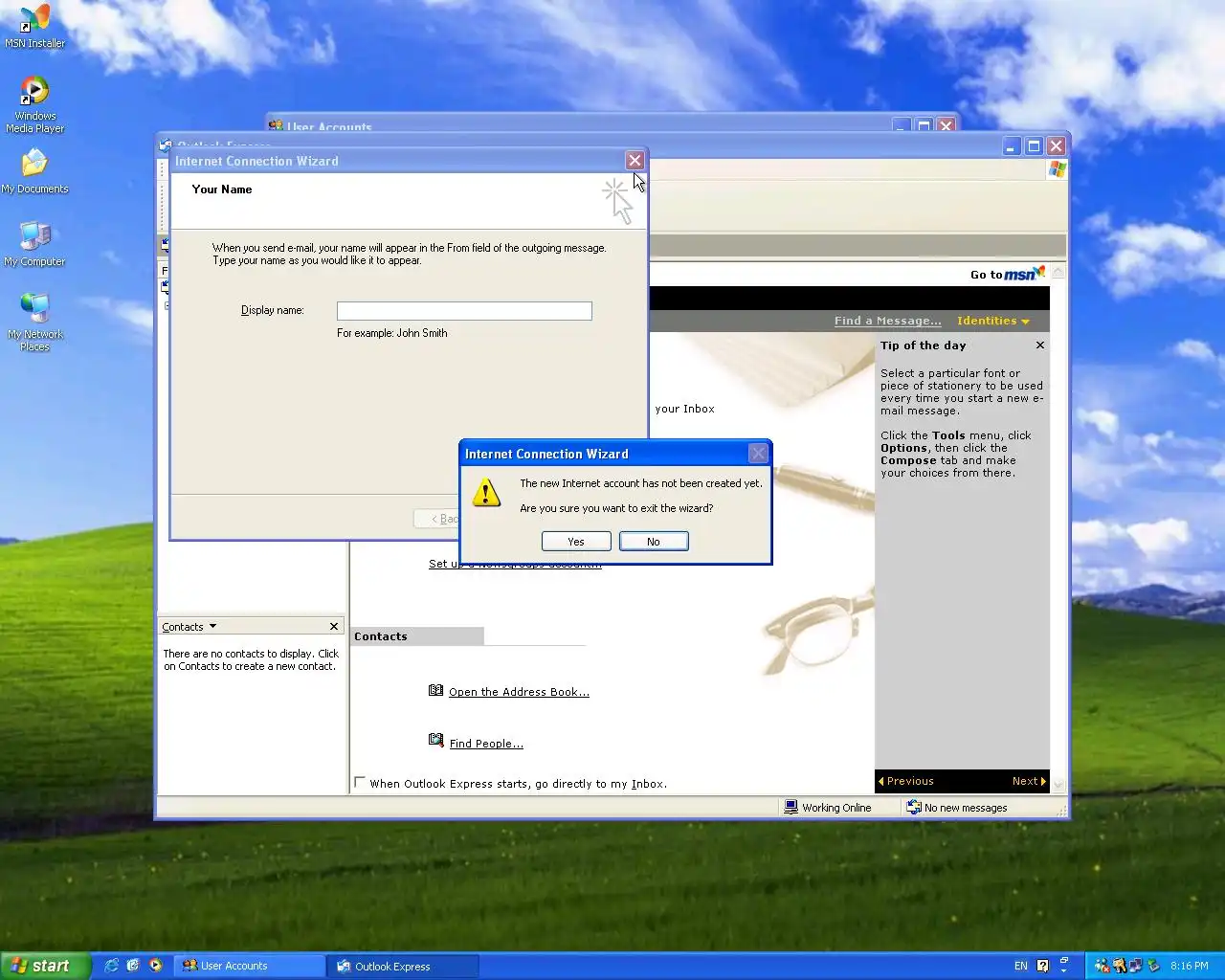Show the Previous tip

pyautogui.click(x=905, y=781)
